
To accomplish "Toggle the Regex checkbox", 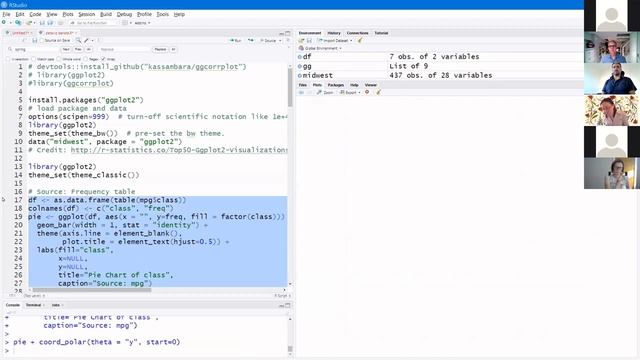I will click(85, 59).
